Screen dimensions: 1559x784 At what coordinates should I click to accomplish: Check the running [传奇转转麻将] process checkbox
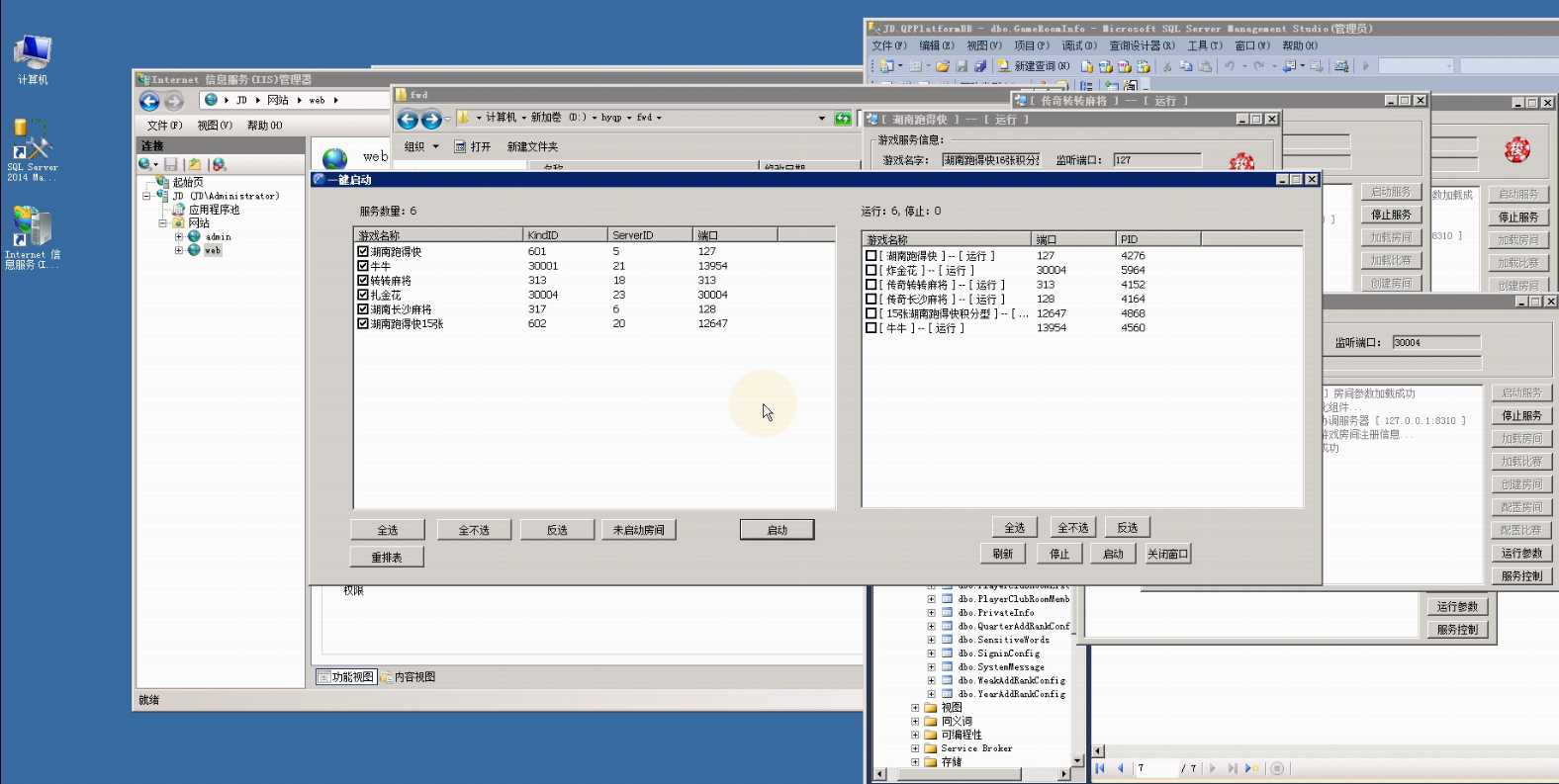[871, 285]
